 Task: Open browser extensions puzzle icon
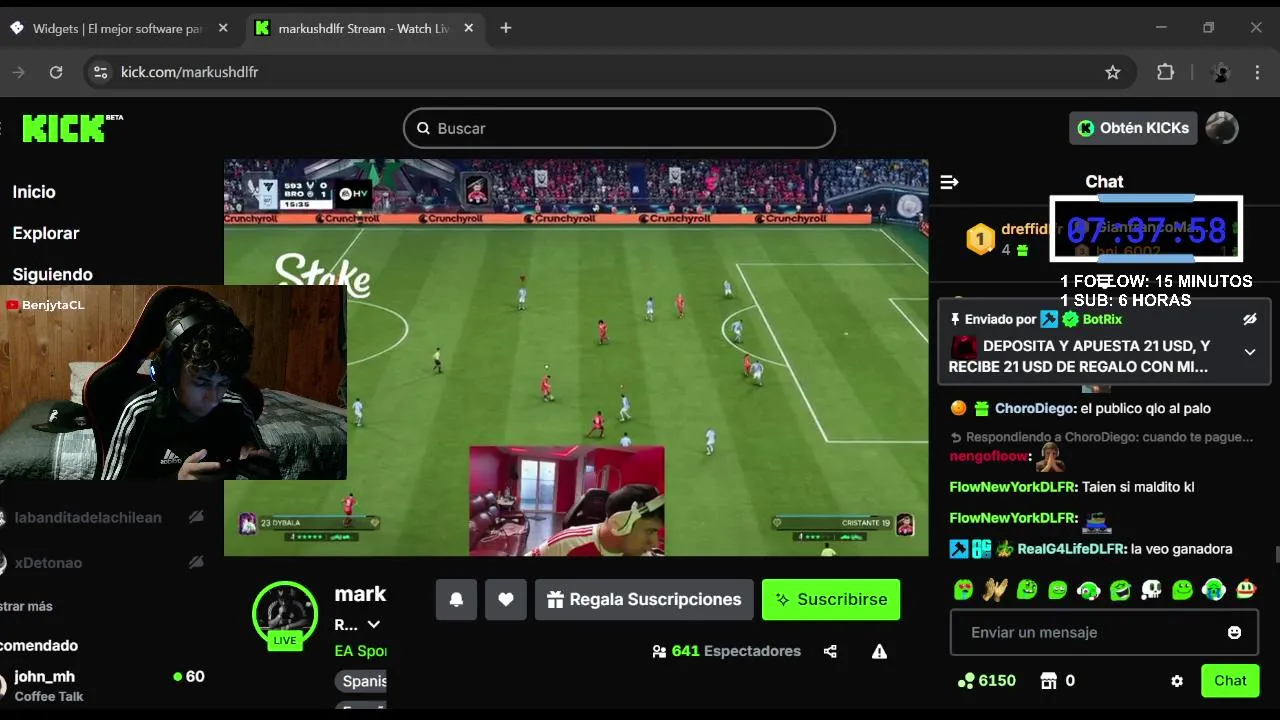pos(1165,72)
